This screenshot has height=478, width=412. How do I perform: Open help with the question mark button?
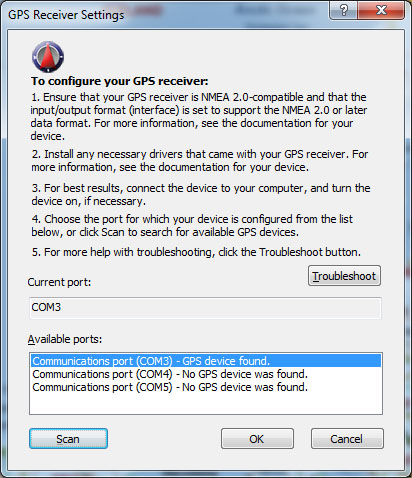[x=344, y=10]
